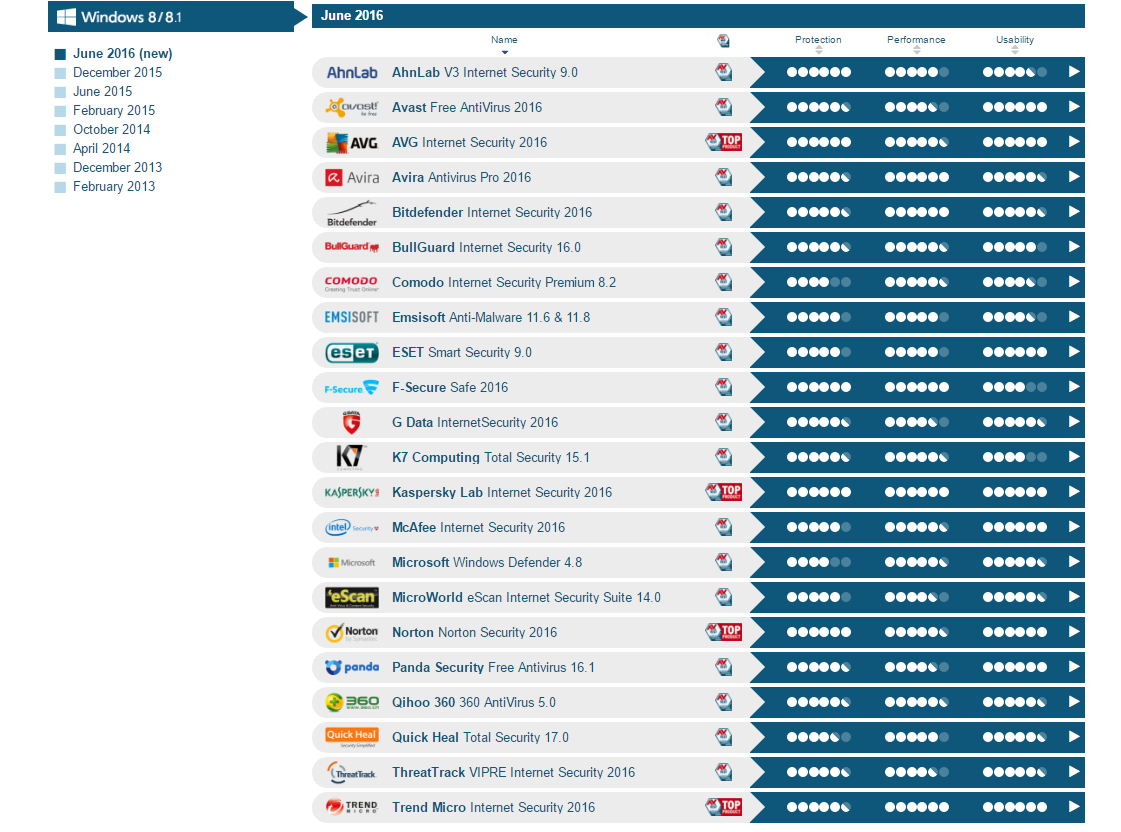Expand Qihoo 360 row details arrow
The width and height of the screenshot is (1121, 832).
(1074, 703)
